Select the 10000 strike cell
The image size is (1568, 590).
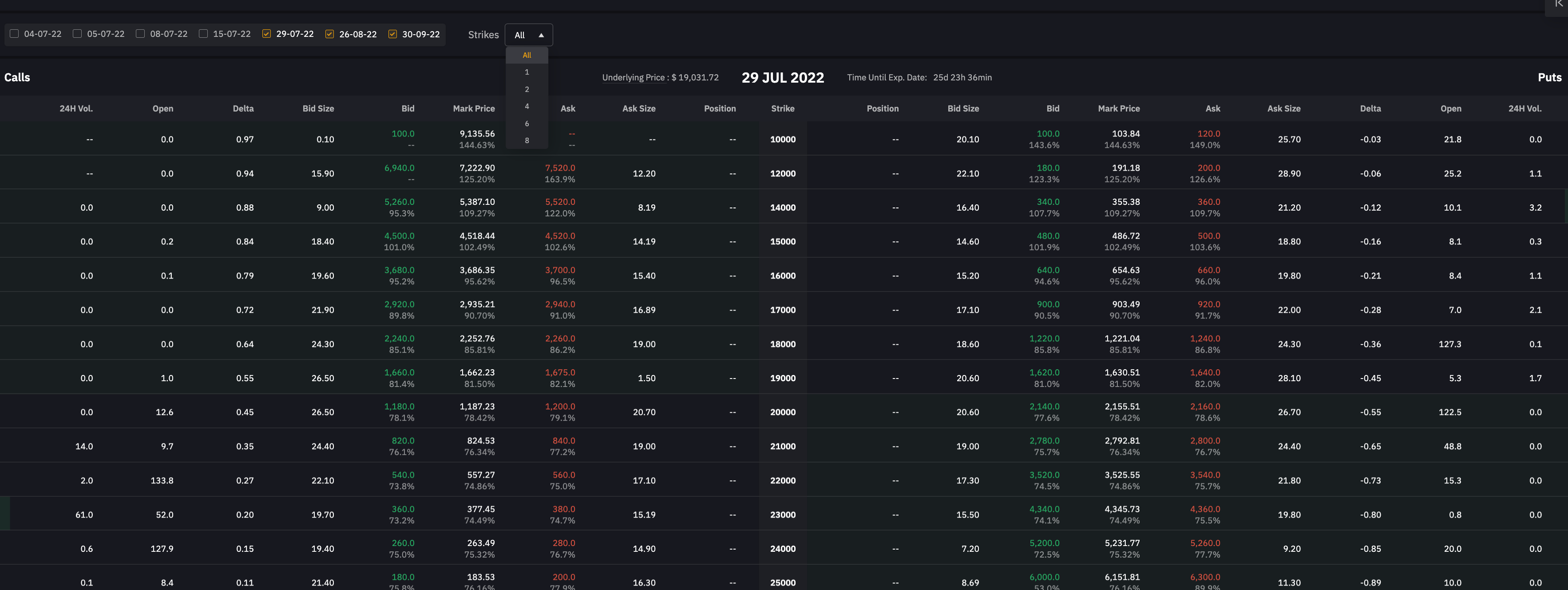783,140
